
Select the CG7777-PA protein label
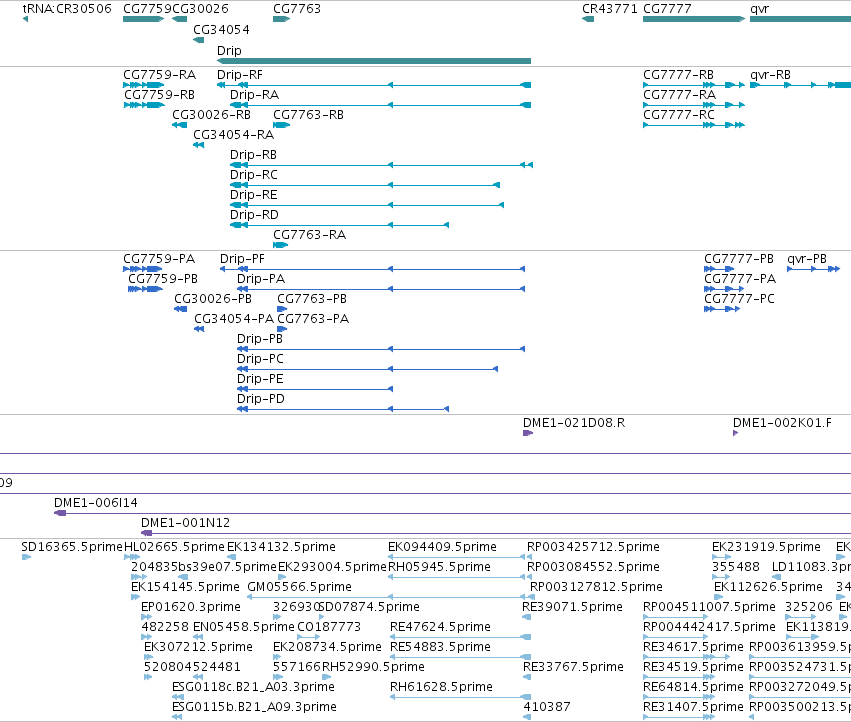pyautogui.click(x=740, y=278)
